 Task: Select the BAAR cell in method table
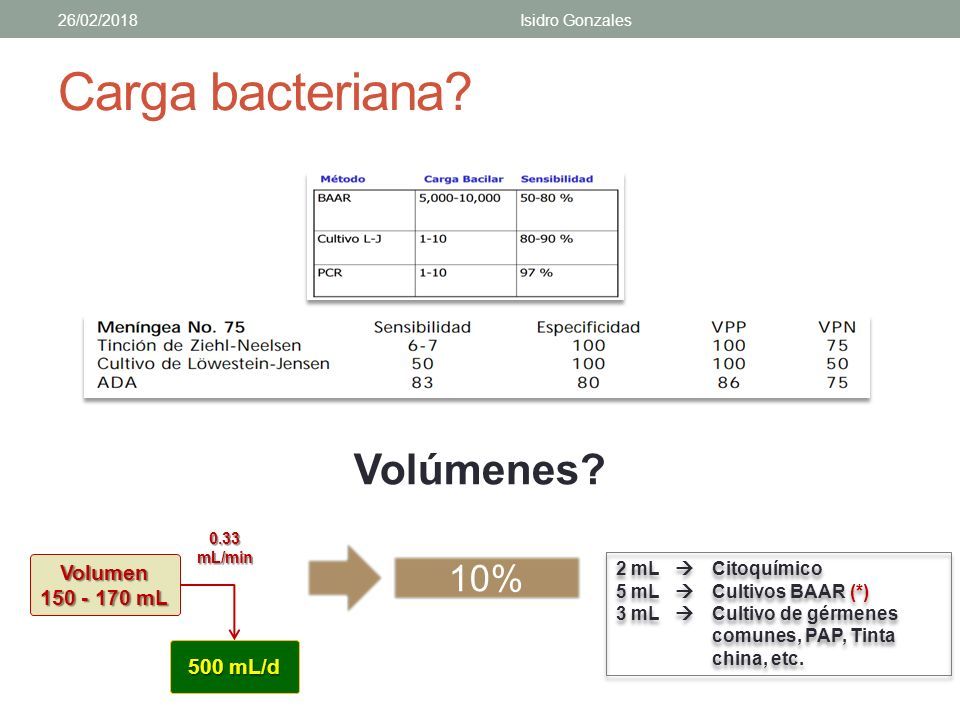[x=364, y=210]
